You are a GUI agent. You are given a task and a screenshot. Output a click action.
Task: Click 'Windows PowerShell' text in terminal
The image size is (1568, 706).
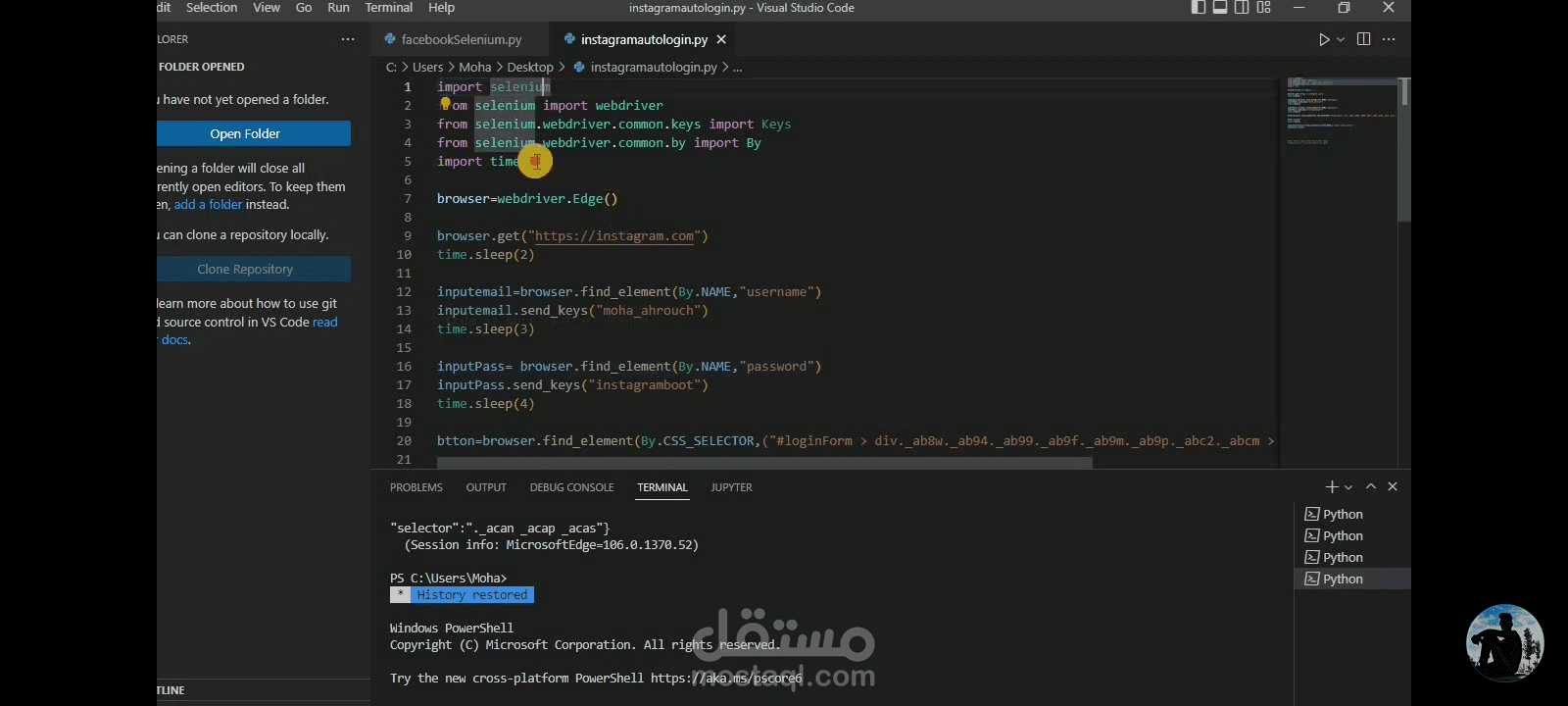(452, 629)
